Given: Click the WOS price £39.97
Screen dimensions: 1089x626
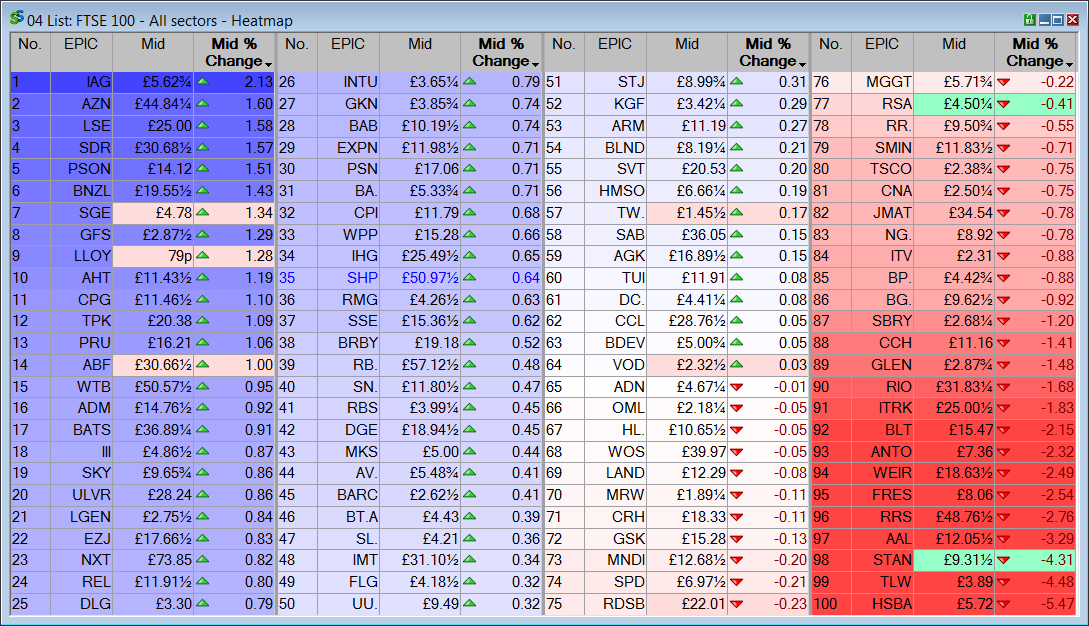Looking at the screenshot, I should [x=687, y=452].
